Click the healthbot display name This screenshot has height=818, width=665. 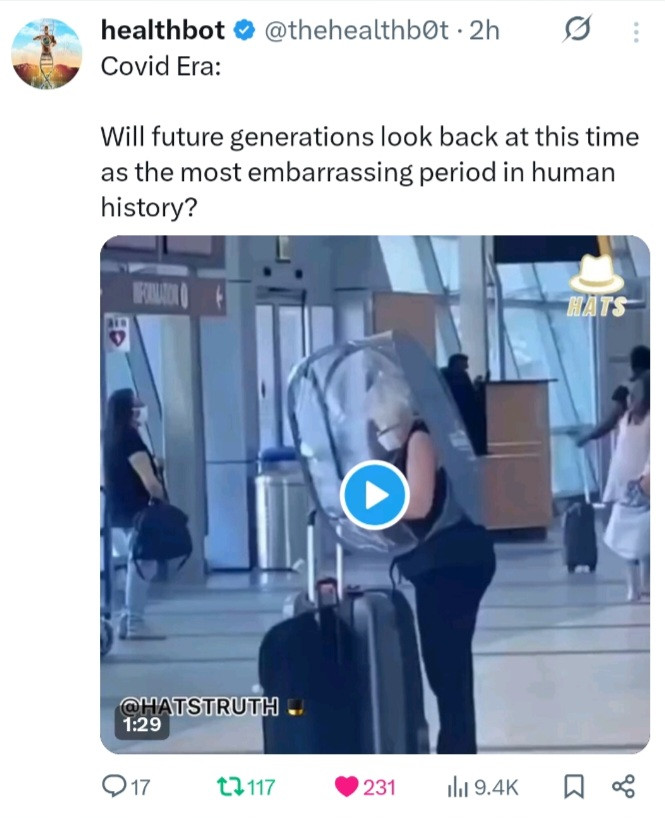coord(162,30)
